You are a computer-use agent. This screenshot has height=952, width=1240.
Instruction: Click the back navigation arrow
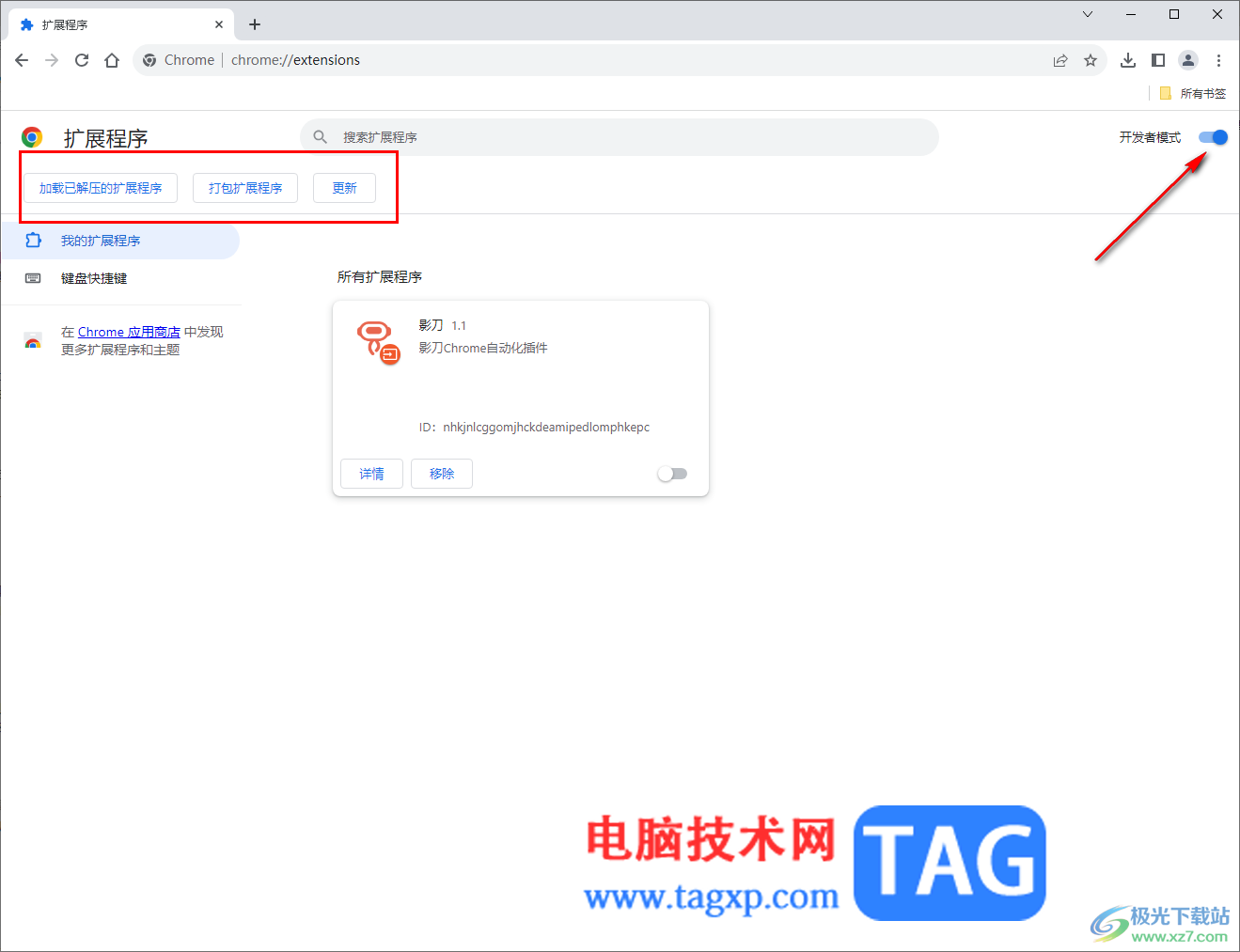[x=21, y=59]
